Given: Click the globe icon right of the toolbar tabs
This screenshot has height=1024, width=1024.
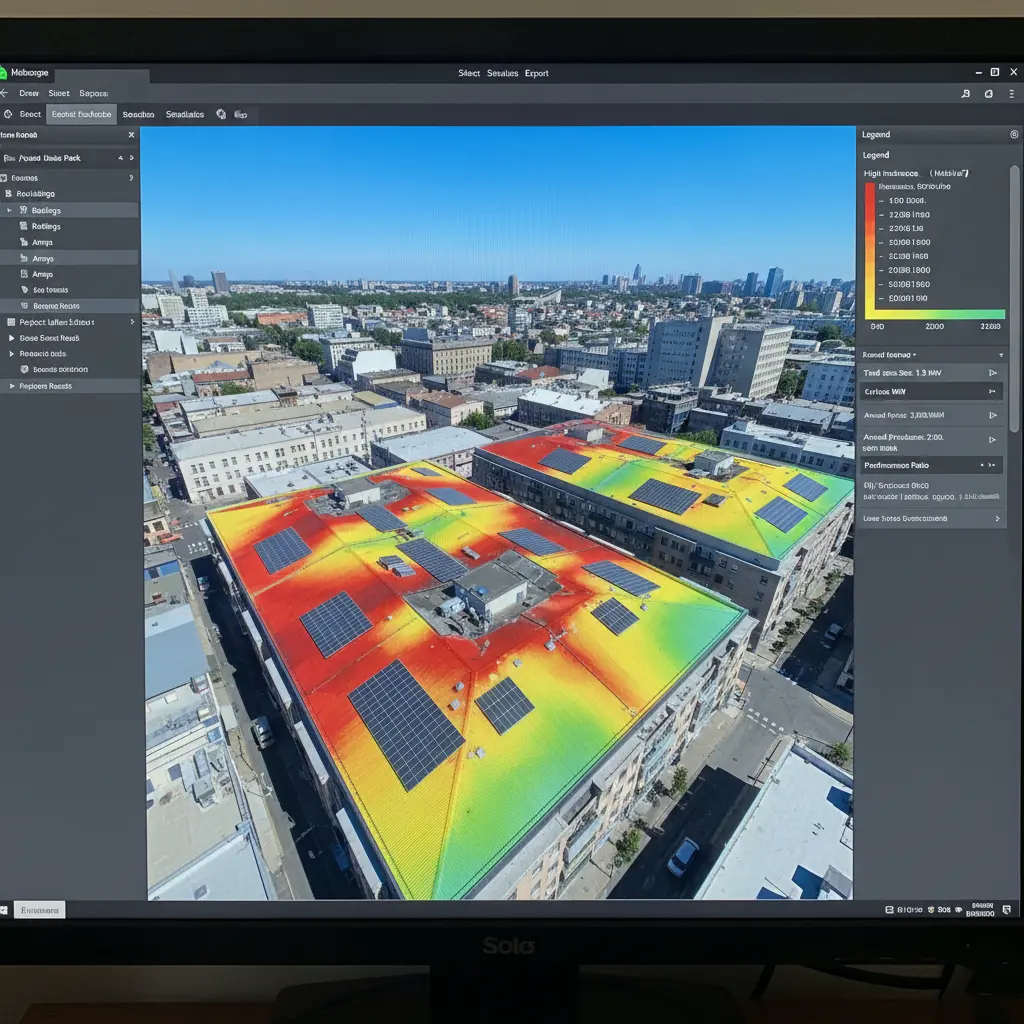Looking at the screenshot, I should pos(221,115).
